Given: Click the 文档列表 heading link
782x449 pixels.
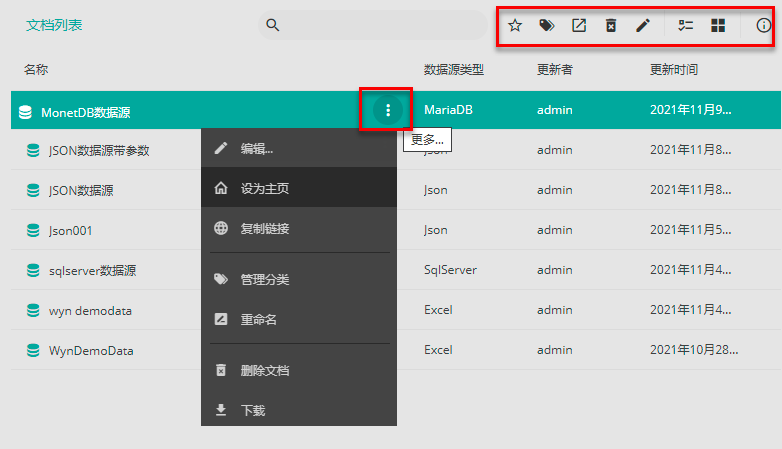Looking at the screenshot, I should tap(54, 26).
